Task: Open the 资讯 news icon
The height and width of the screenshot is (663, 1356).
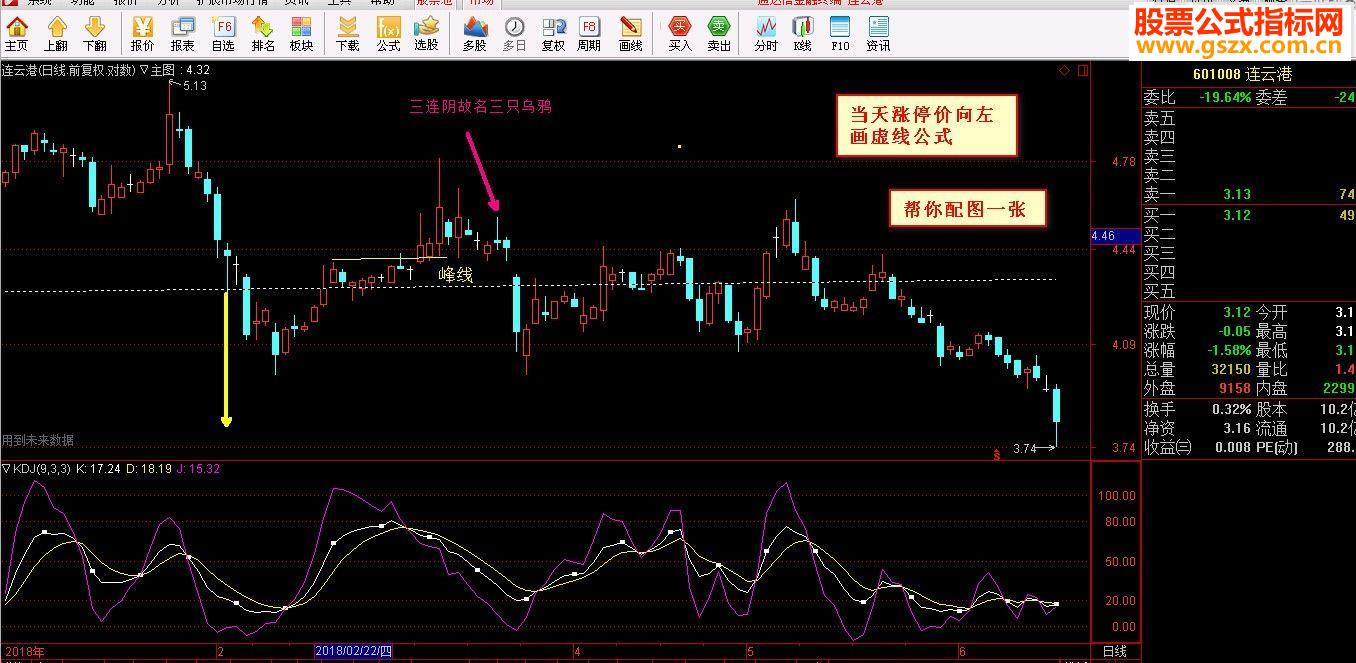Action: tap(878, 33)
